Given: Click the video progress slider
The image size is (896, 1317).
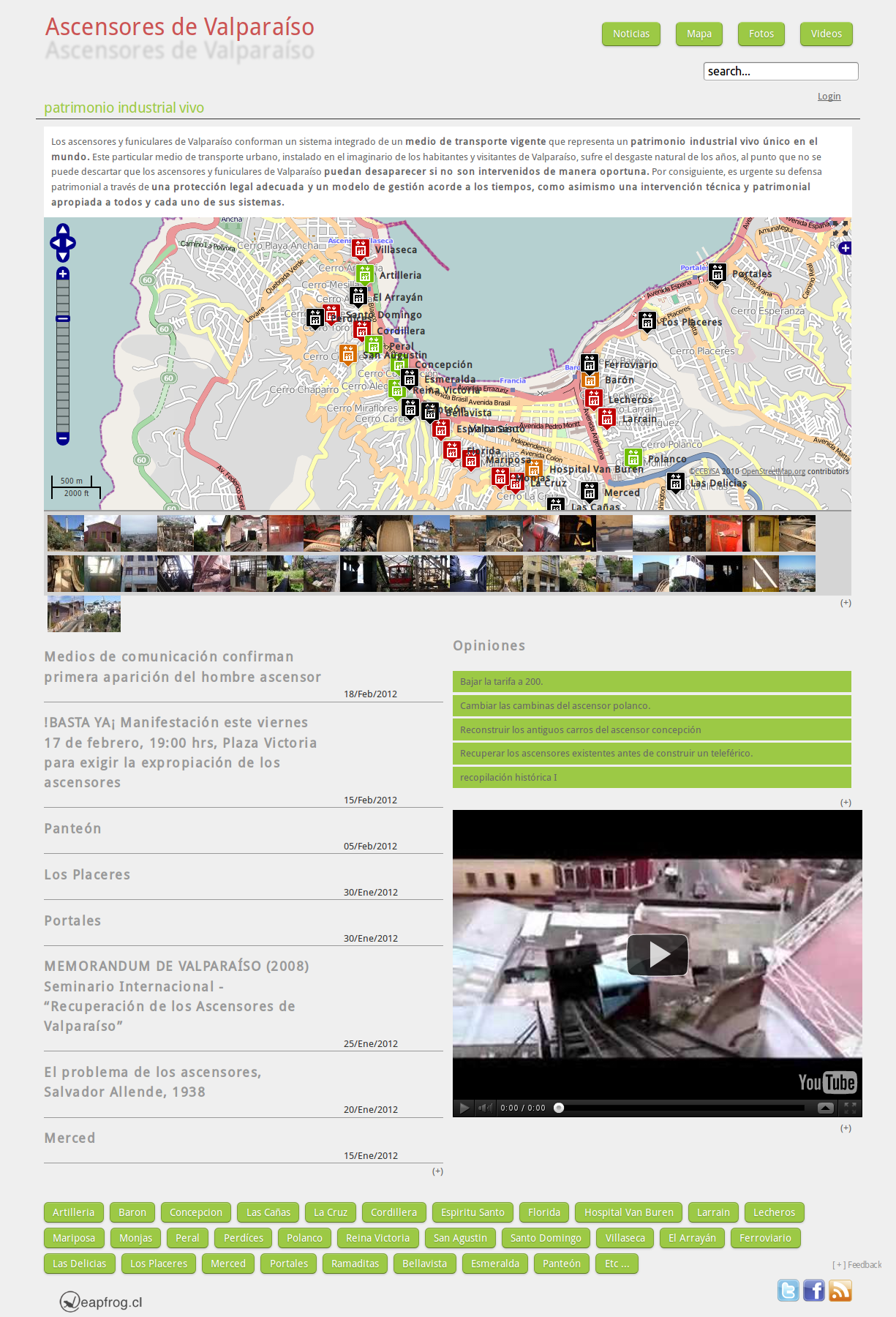Looking at the screenshot, I should [x=680, y=1108].
